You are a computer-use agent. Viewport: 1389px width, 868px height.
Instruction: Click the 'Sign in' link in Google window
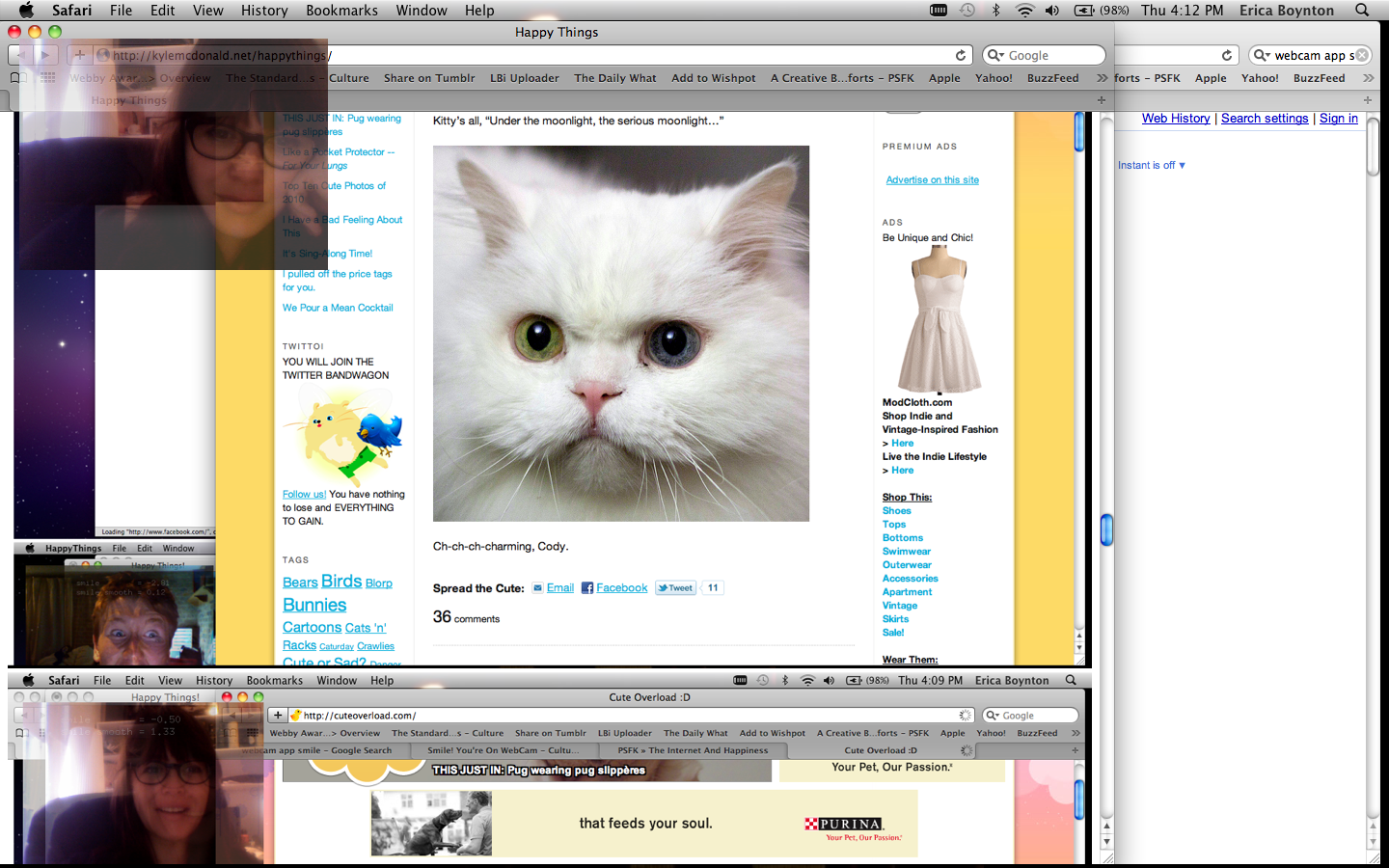(1339, 118)
